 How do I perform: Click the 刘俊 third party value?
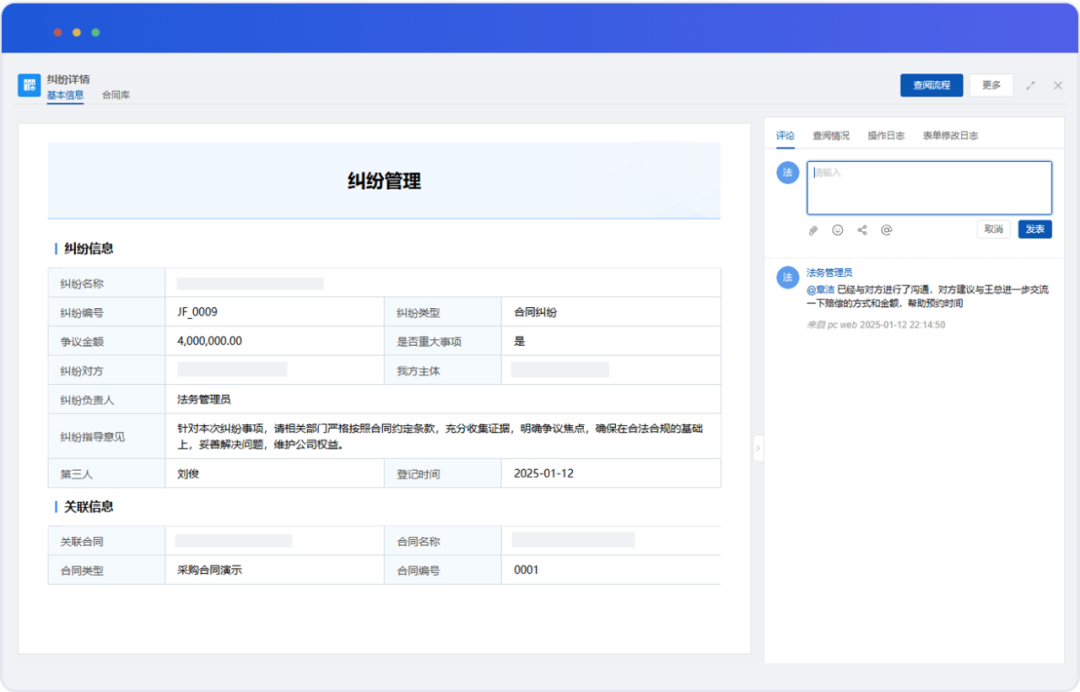pyautogui.click(x=188, y=474)
